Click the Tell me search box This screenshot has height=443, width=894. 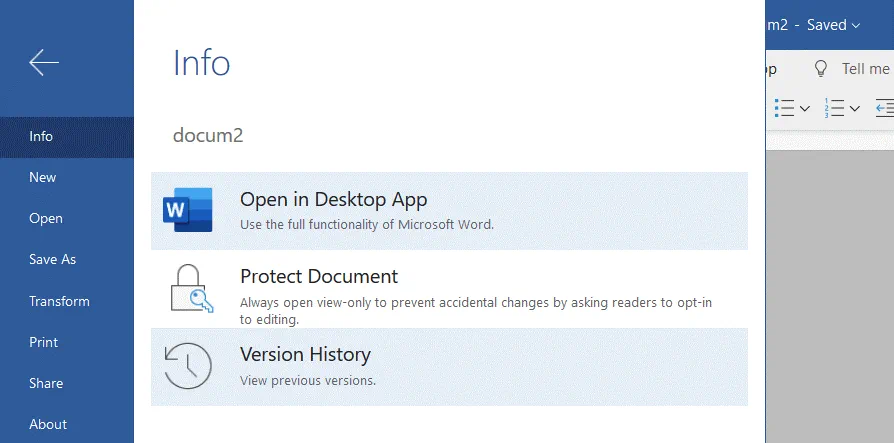(x=865, y=68)
